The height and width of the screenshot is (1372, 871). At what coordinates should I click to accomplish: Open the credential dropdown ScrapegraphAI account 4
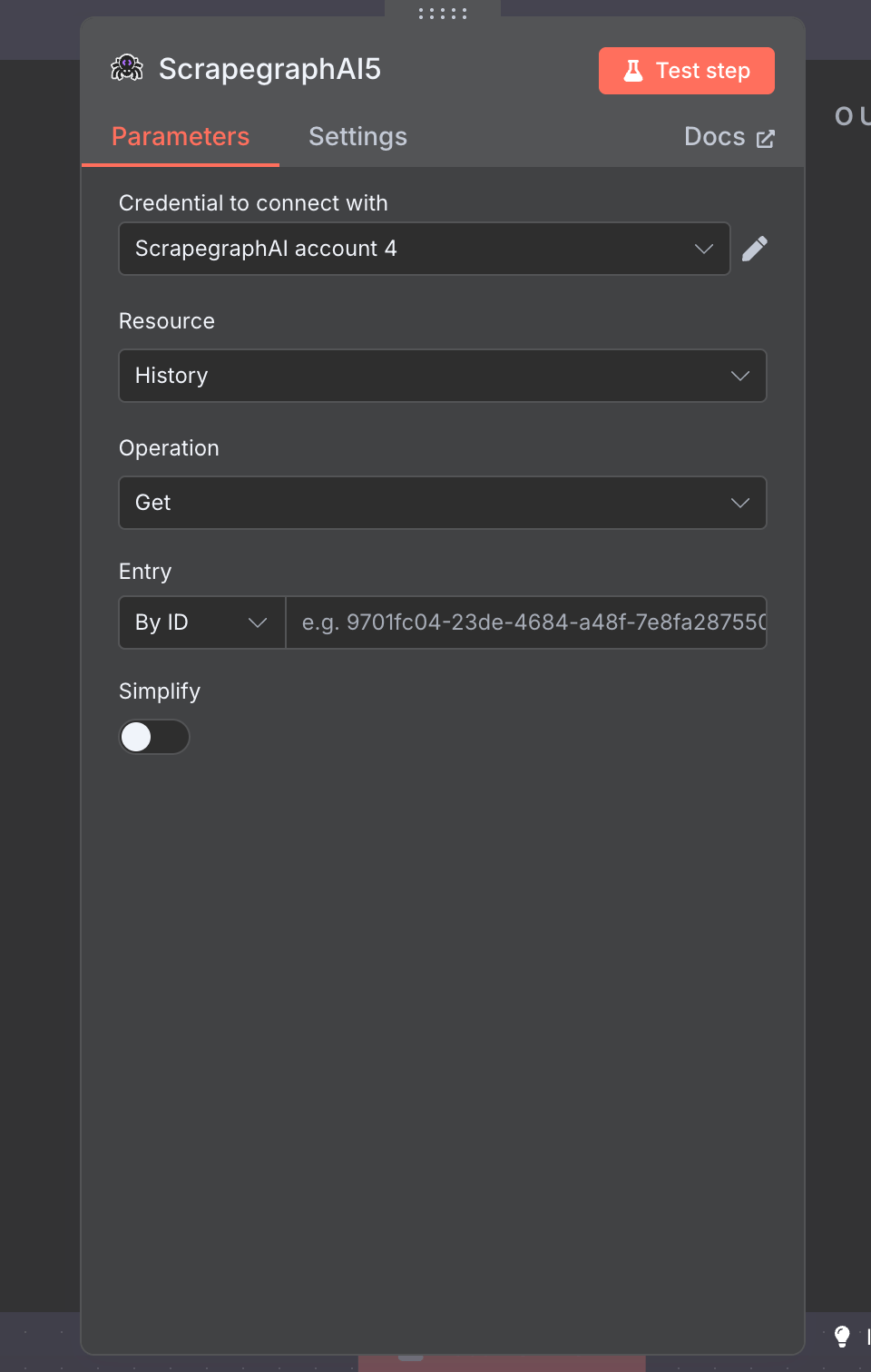425,249
